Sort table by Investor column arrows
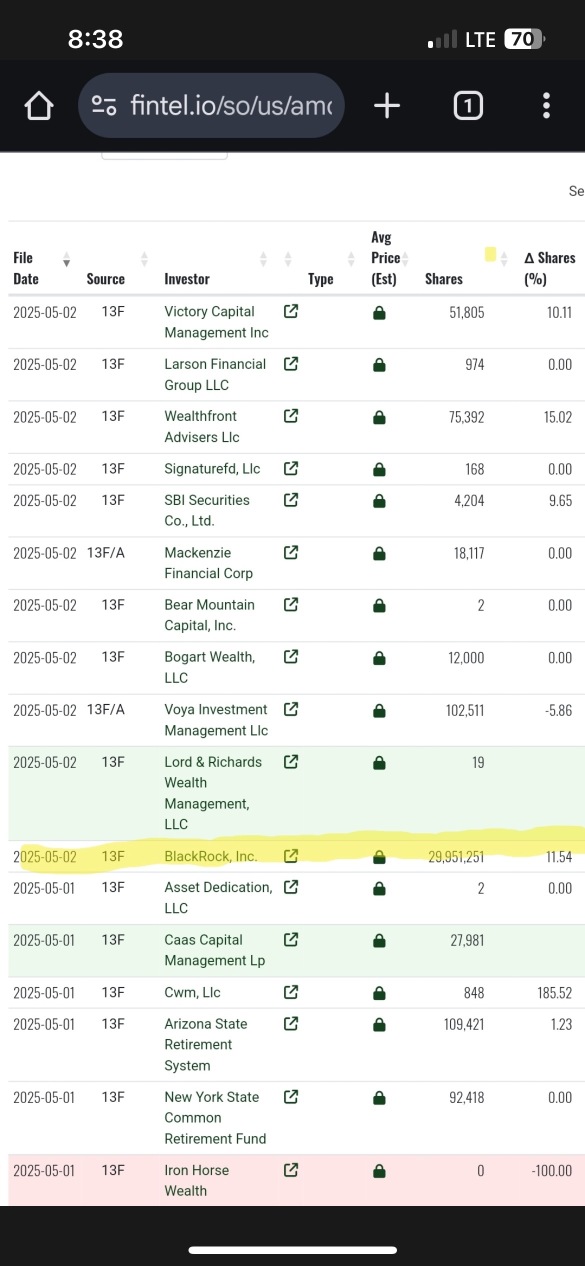The width and height of the screenshot is (585, 1266). (264, 259)
